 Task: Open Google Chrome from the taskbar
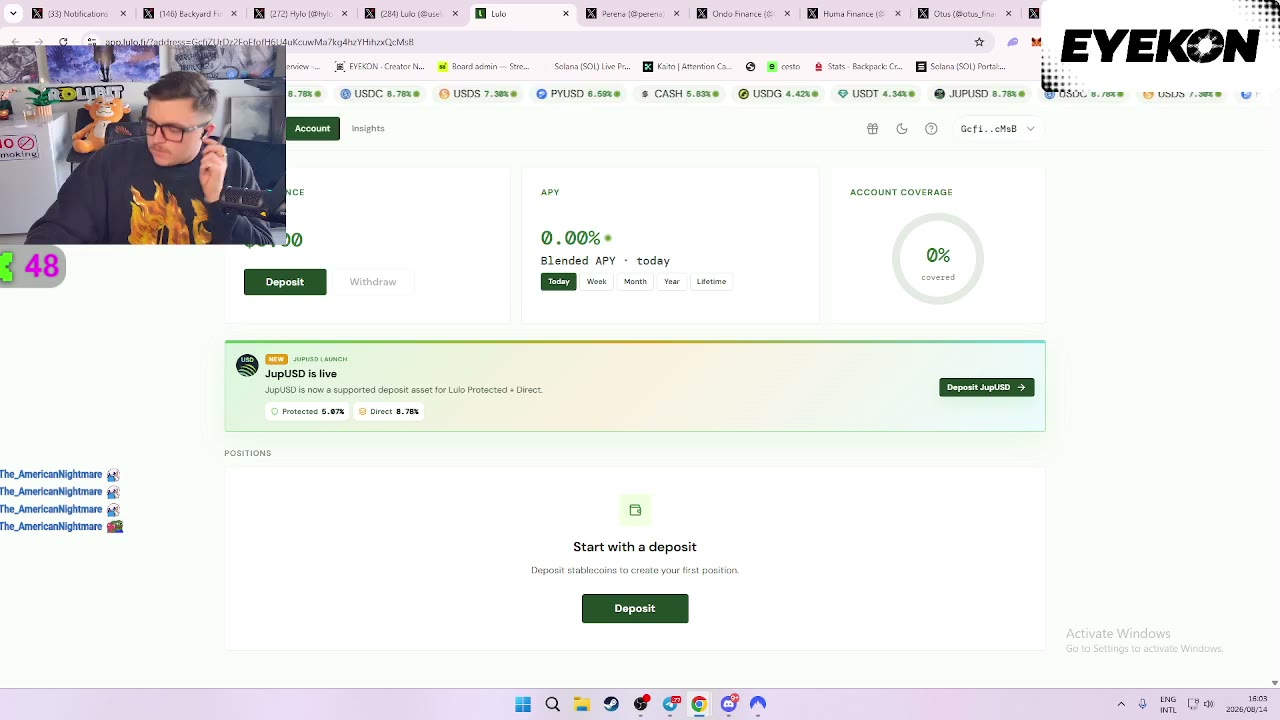(x=699, y=704)
